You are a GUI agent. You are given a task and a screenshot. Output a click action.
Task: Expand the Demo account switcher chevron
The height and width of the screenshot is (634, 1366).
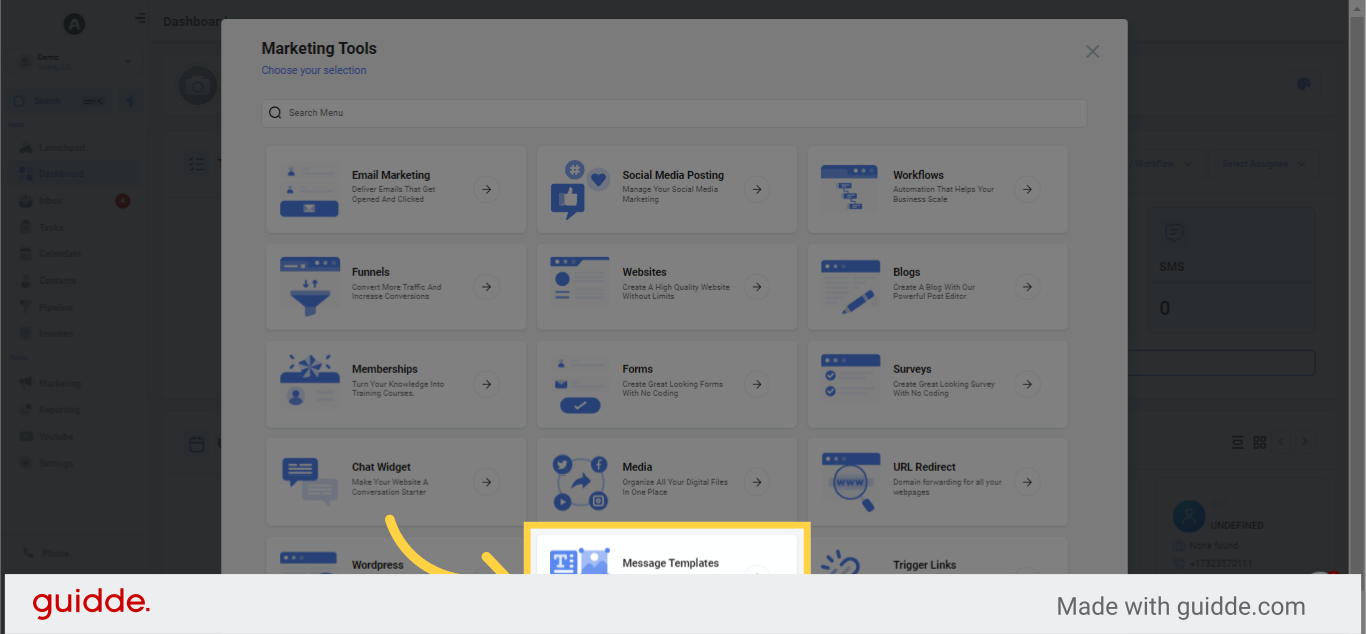[x=127, y=60]
